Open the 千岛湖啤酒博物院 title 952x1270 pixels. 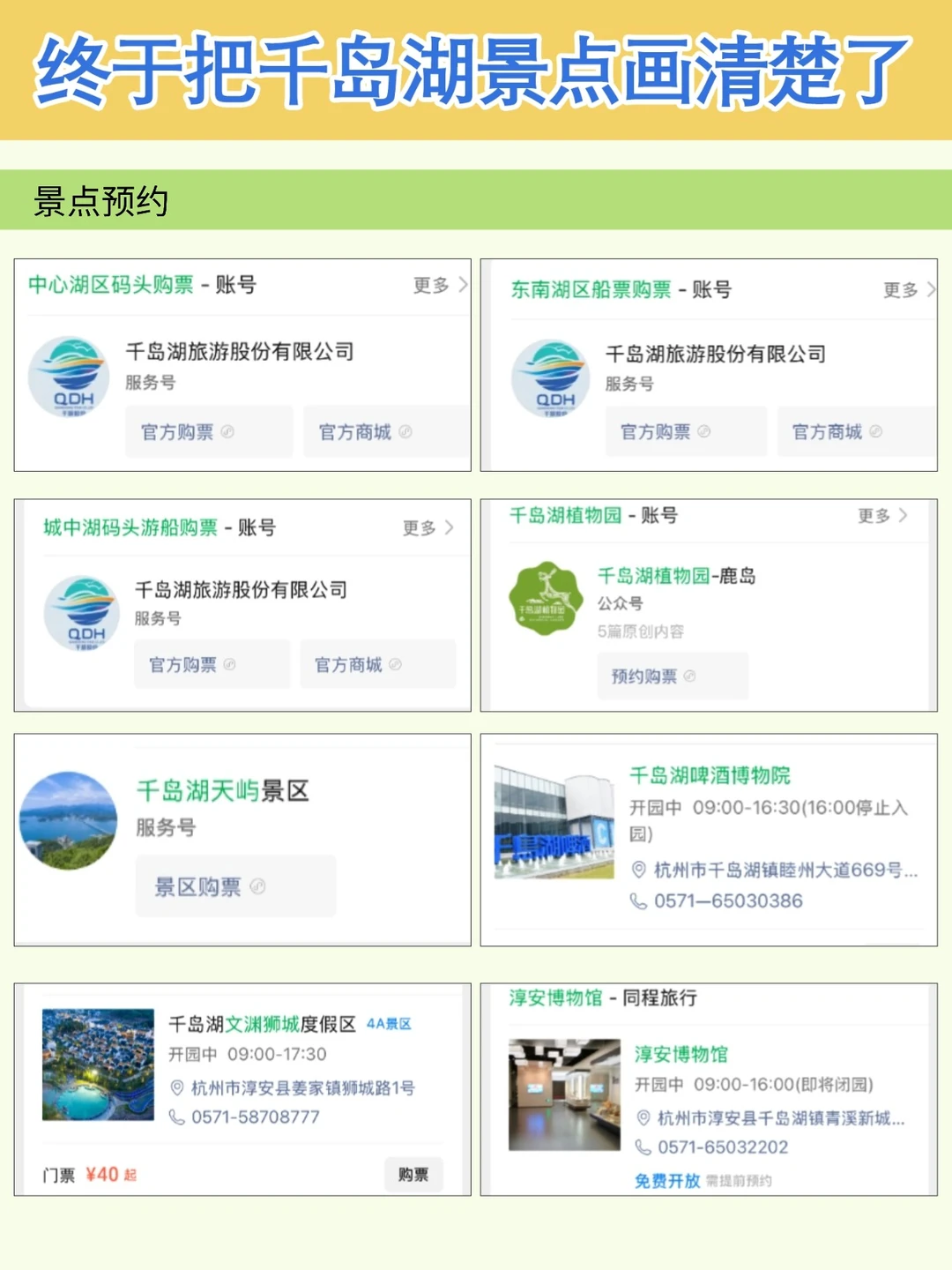click(x=710, y=775)
